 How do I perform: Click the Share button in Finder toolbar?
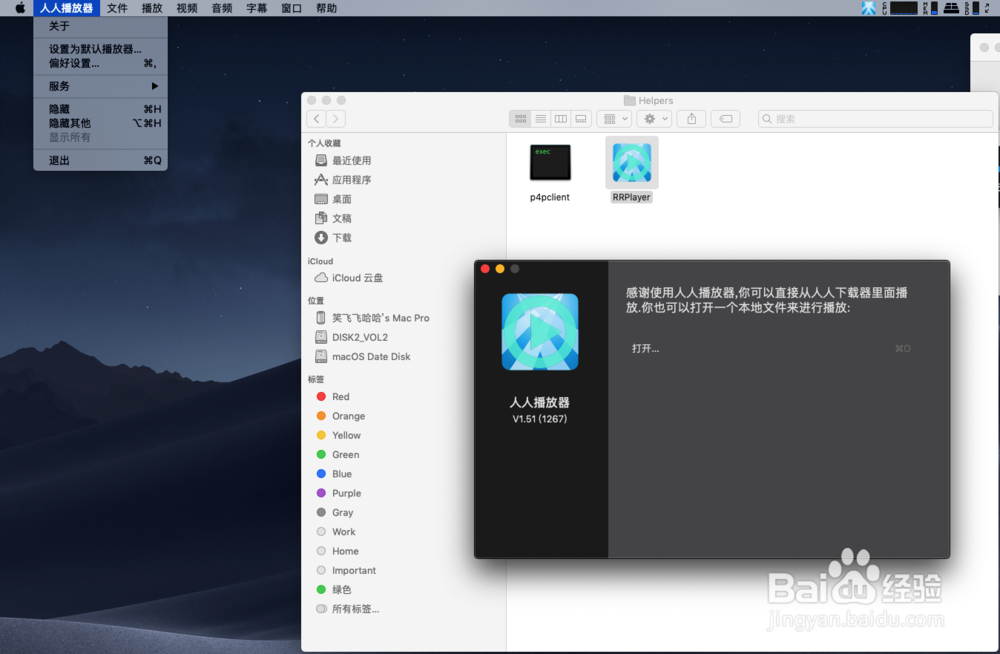coord(691,119)
